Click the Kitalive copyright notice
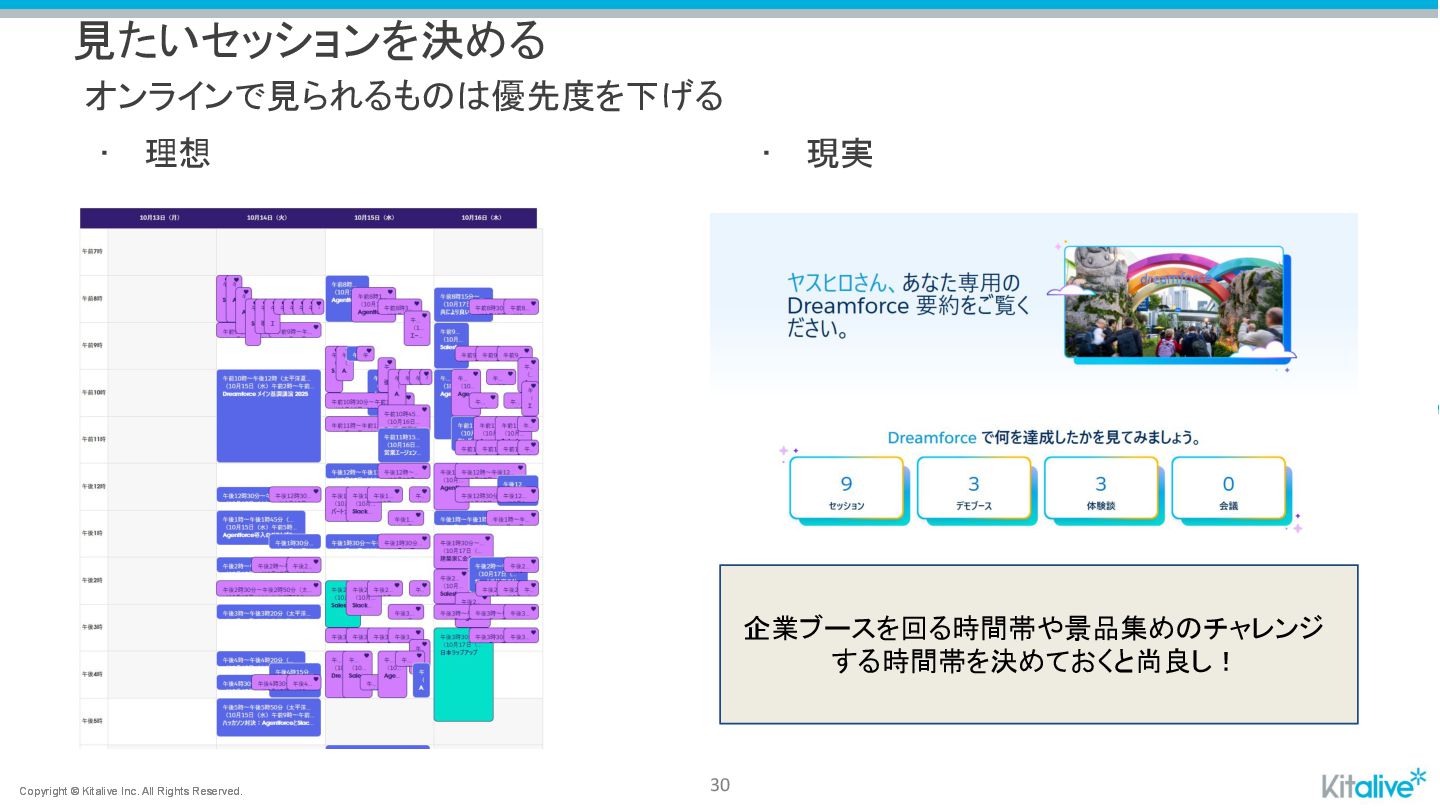The height and width of the screenshot is (810, 1440). click(x=131, y=791)
